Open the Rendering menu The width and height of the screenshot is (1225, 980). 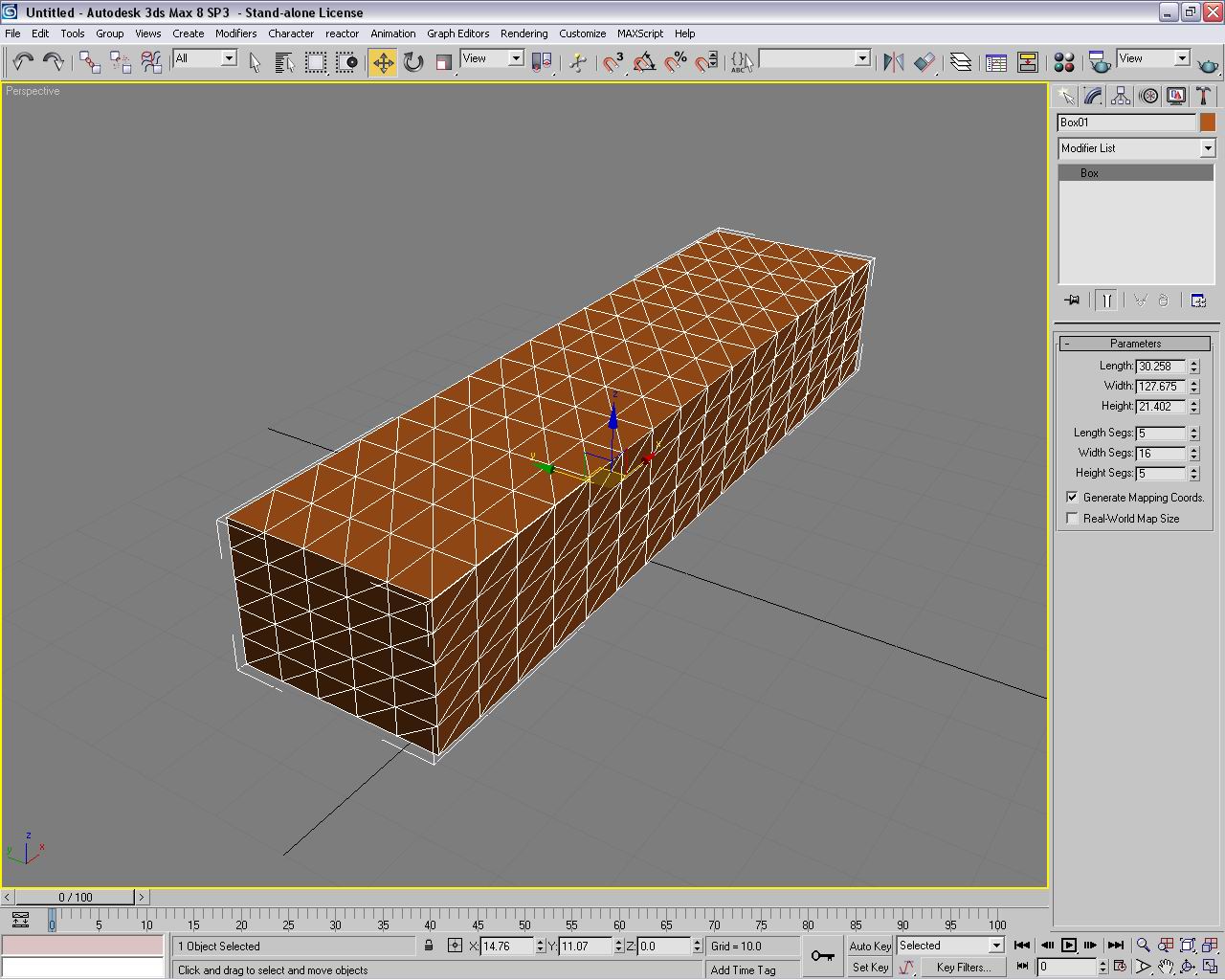pos(523,33)
